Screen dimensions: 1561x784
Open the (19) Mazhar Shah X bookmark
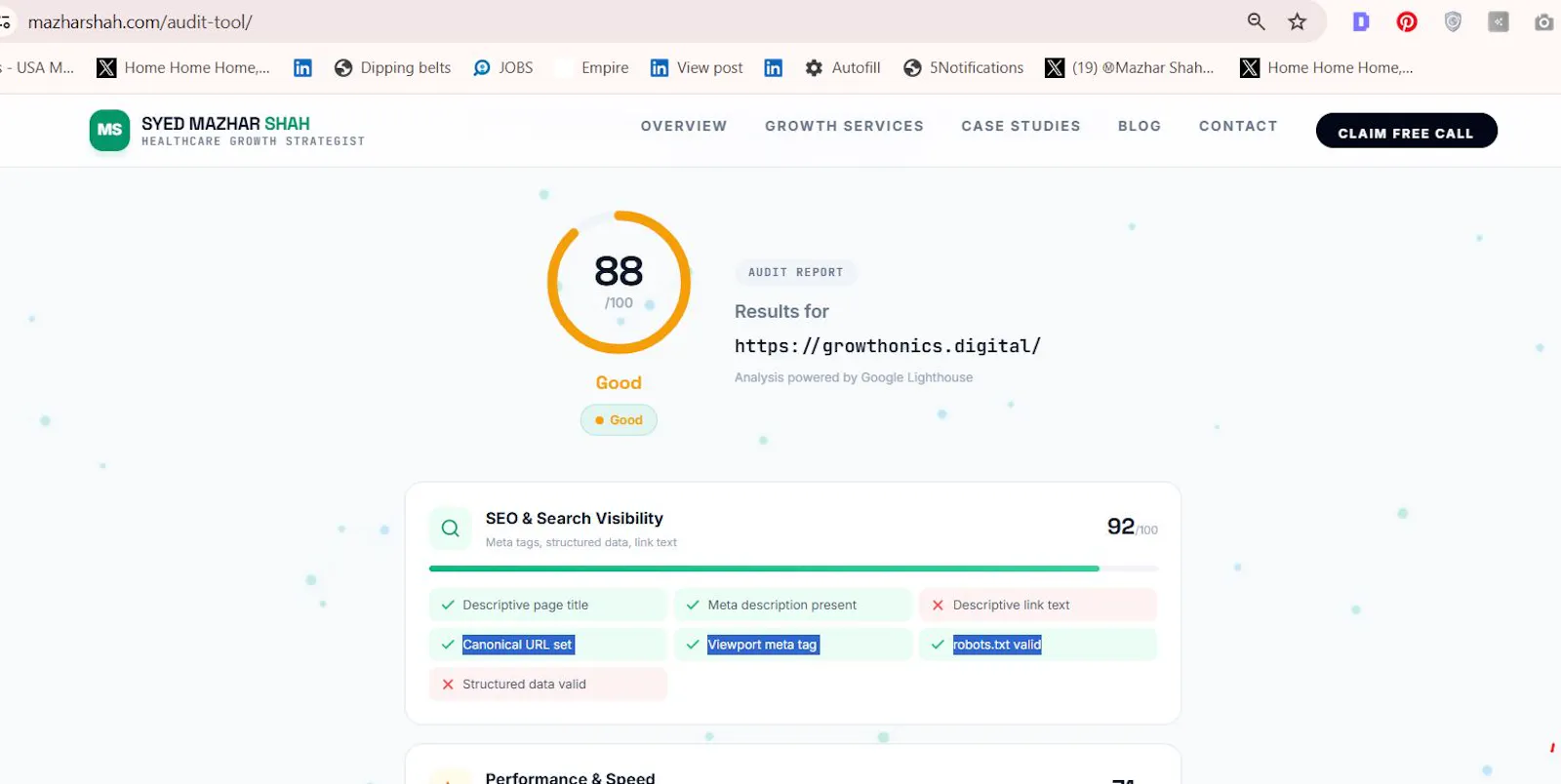(x=1130, y=67)
